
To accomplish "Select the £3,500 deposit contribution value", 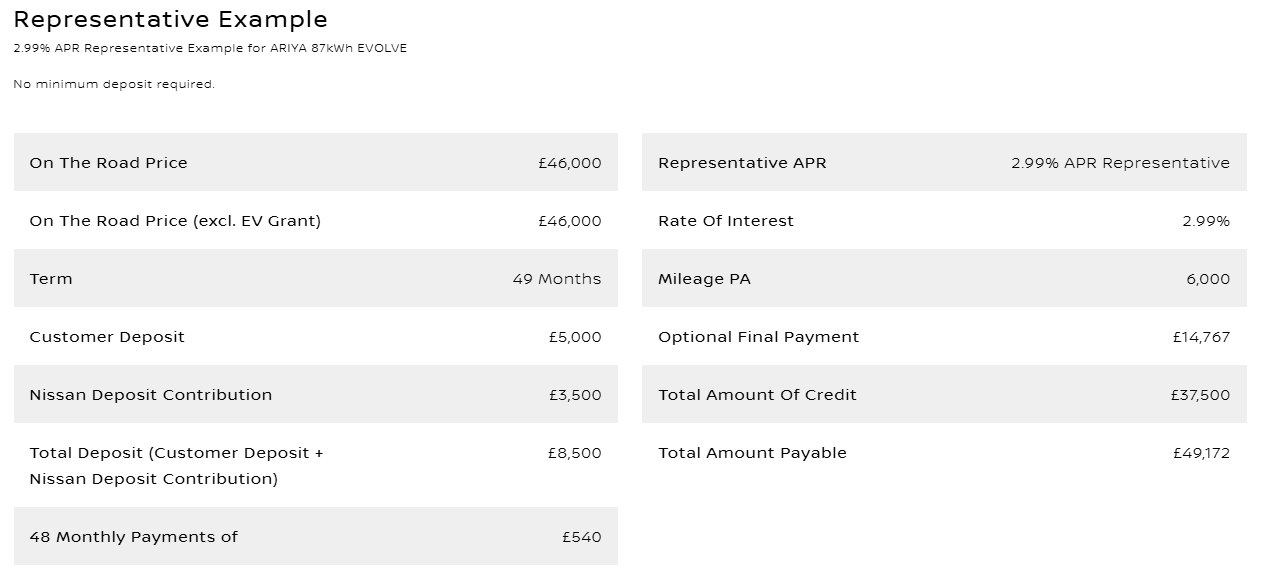I will click(x=574, y=395).
